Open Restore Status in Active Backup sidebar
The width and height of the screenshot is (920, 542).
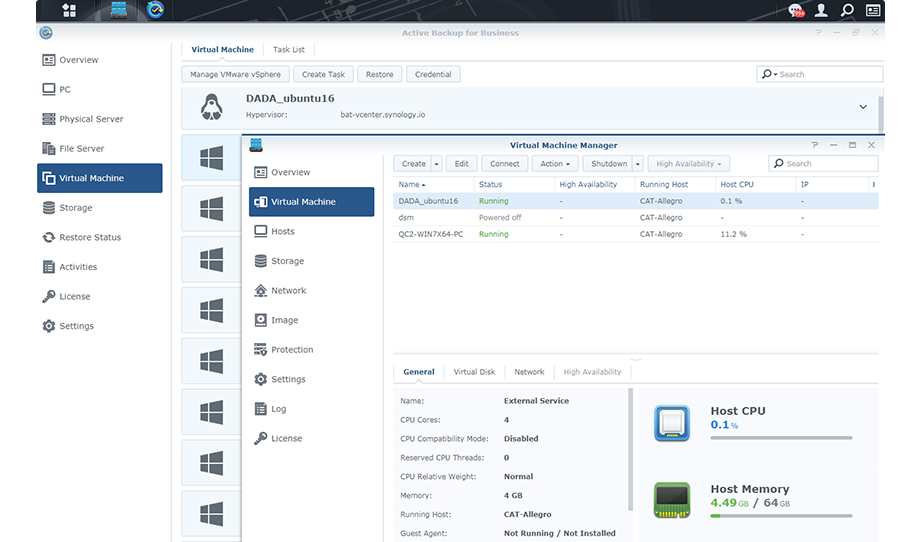89,238
